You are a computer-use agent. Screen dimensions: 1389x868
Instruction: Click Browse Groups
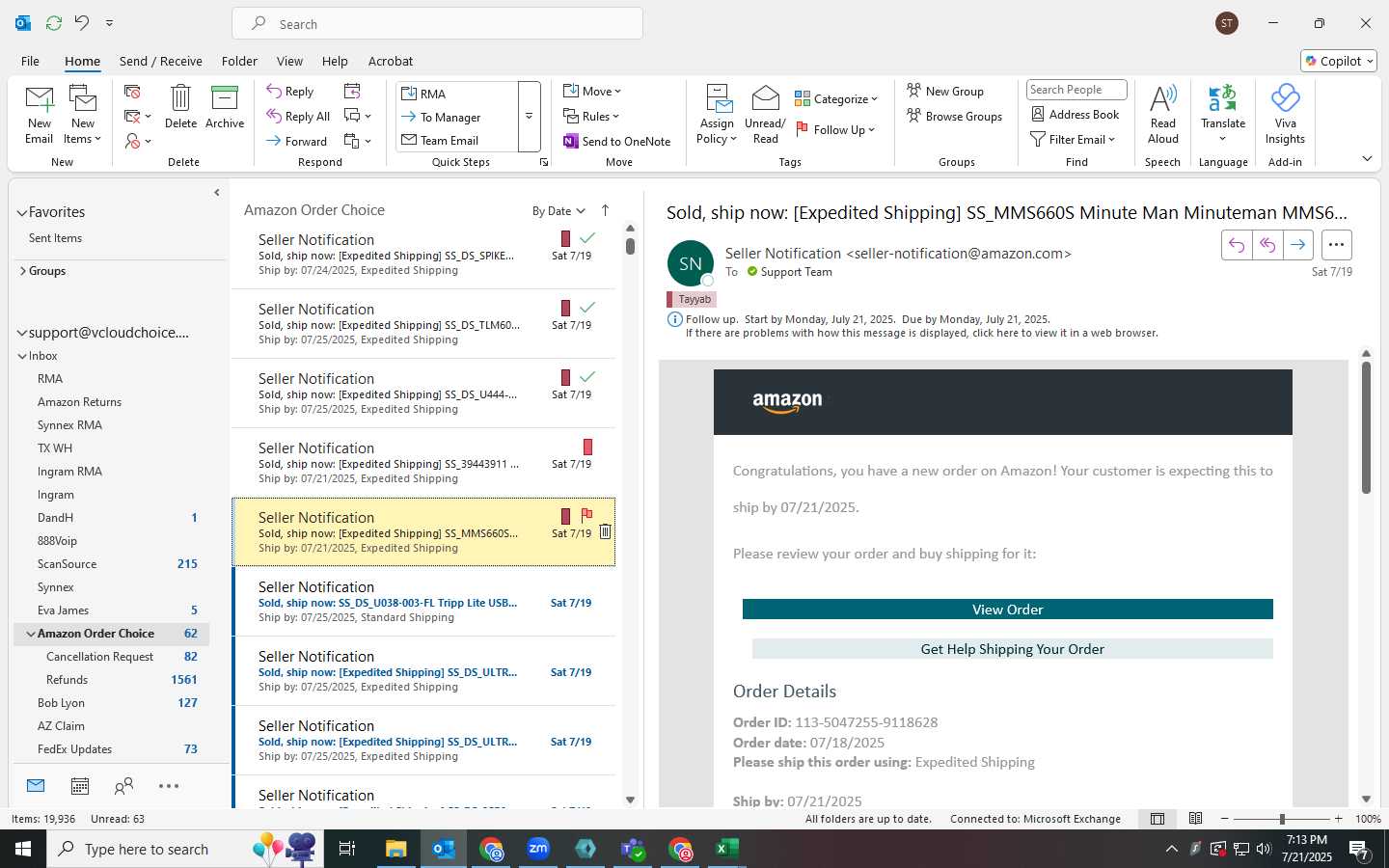click(x=955, y=116)
